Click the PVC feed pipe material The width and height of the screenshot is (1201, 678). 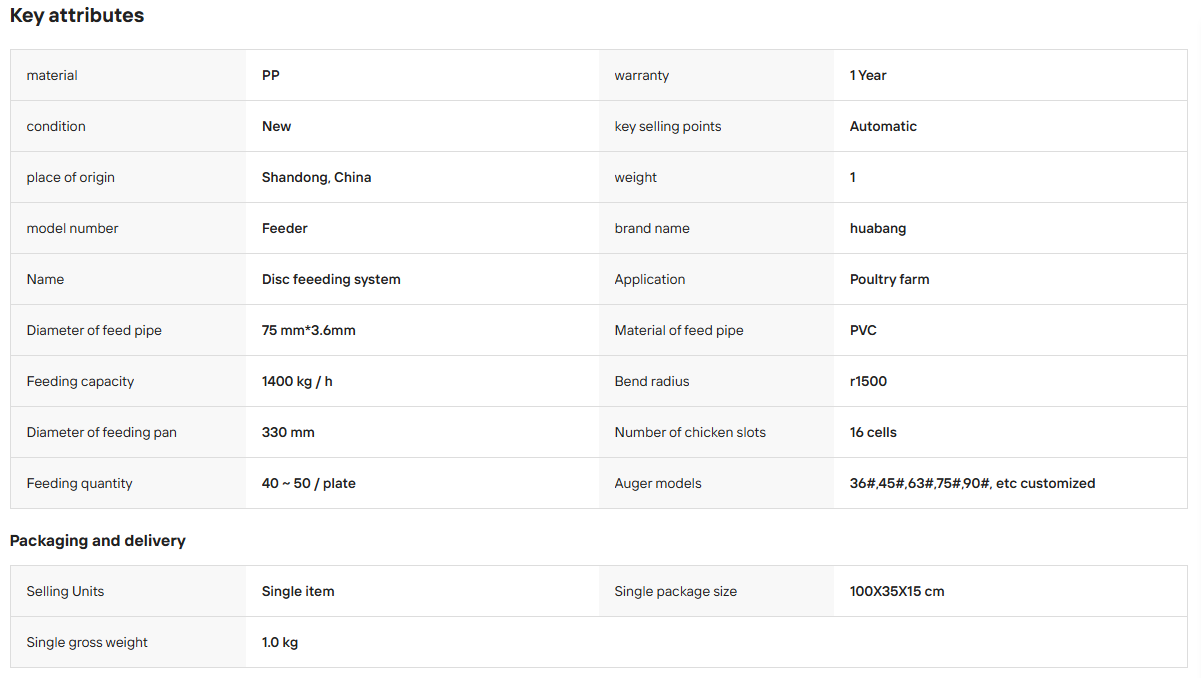(863, 330)
